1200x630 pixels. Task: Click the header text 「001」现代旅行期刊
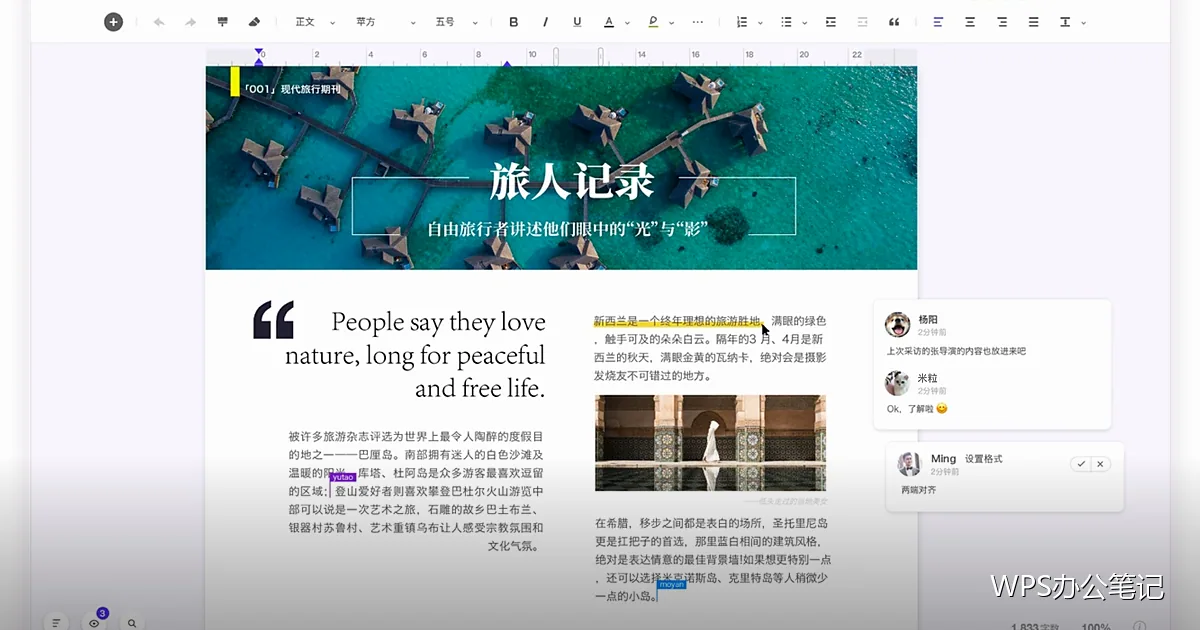pos(291,89)
